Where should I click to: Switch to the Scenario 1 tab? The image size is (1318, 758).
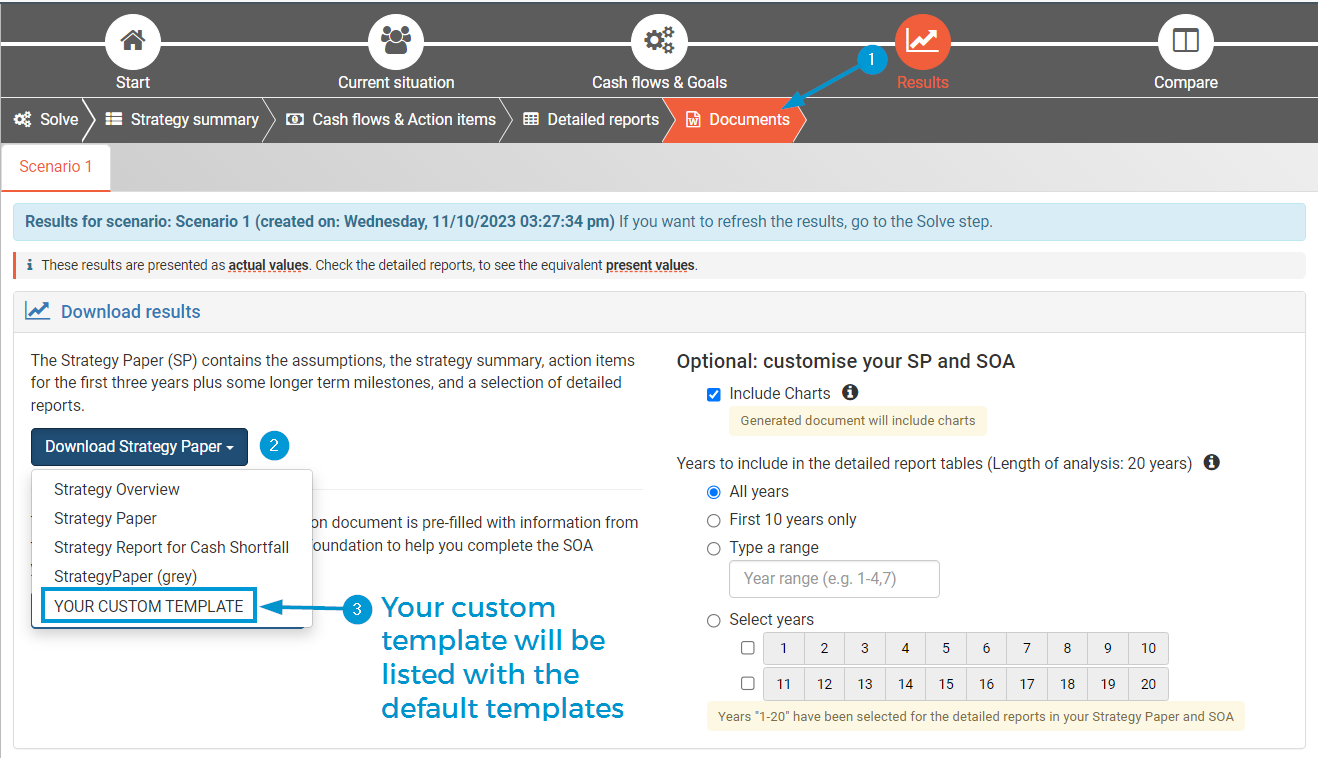[x=56, y=167]
